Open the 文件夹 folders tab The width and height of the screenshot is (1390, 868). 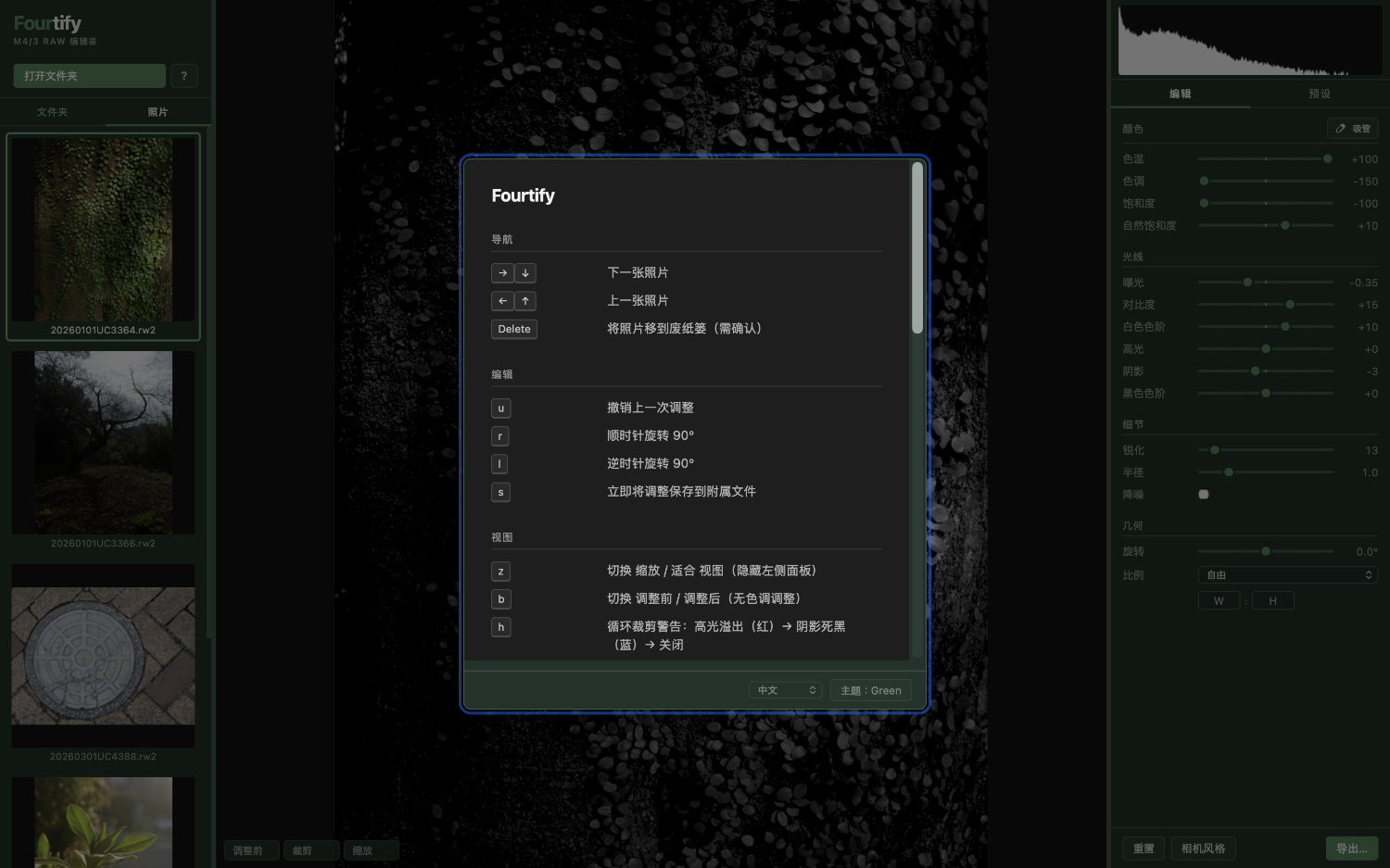pos(53,112)
